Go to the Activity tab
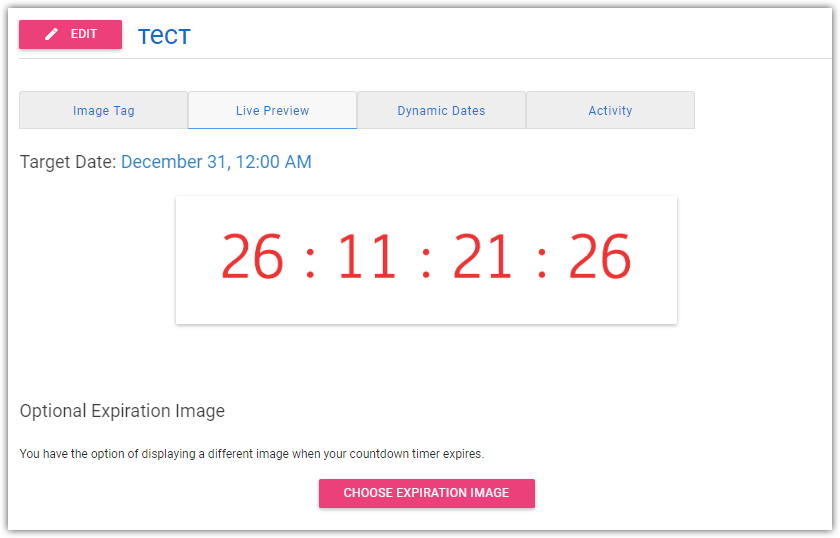 pos(610,111)
